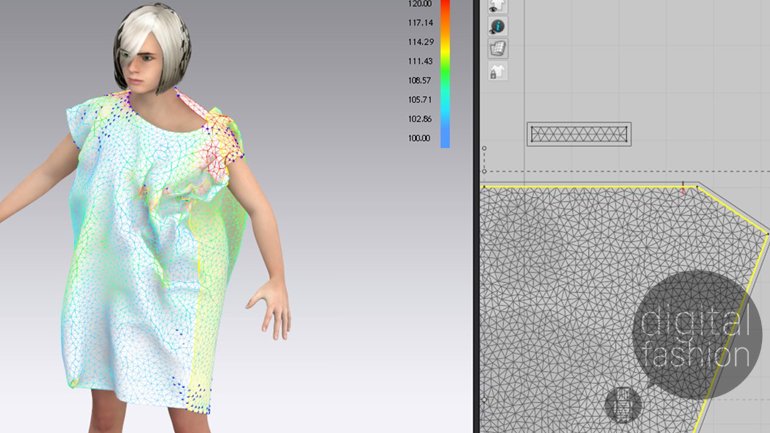Click the red notch marker on top edge

[x=683, y=186]
